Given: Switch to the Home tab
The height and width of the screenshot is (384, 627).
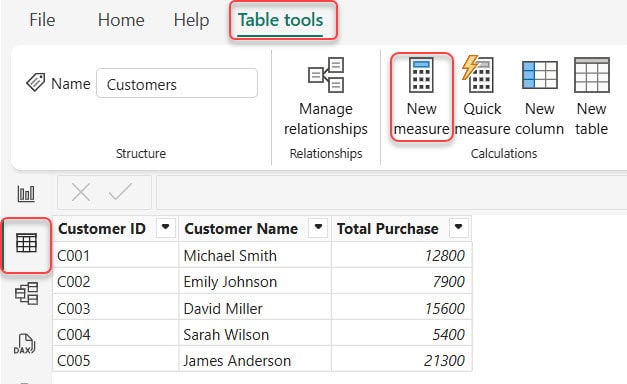Looking at the screenshot, I should point(121,20).
